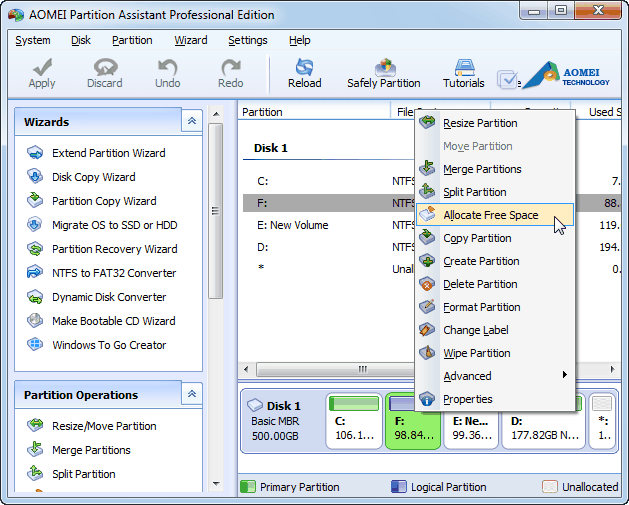Open the Help menu

(x=300, y=40)
